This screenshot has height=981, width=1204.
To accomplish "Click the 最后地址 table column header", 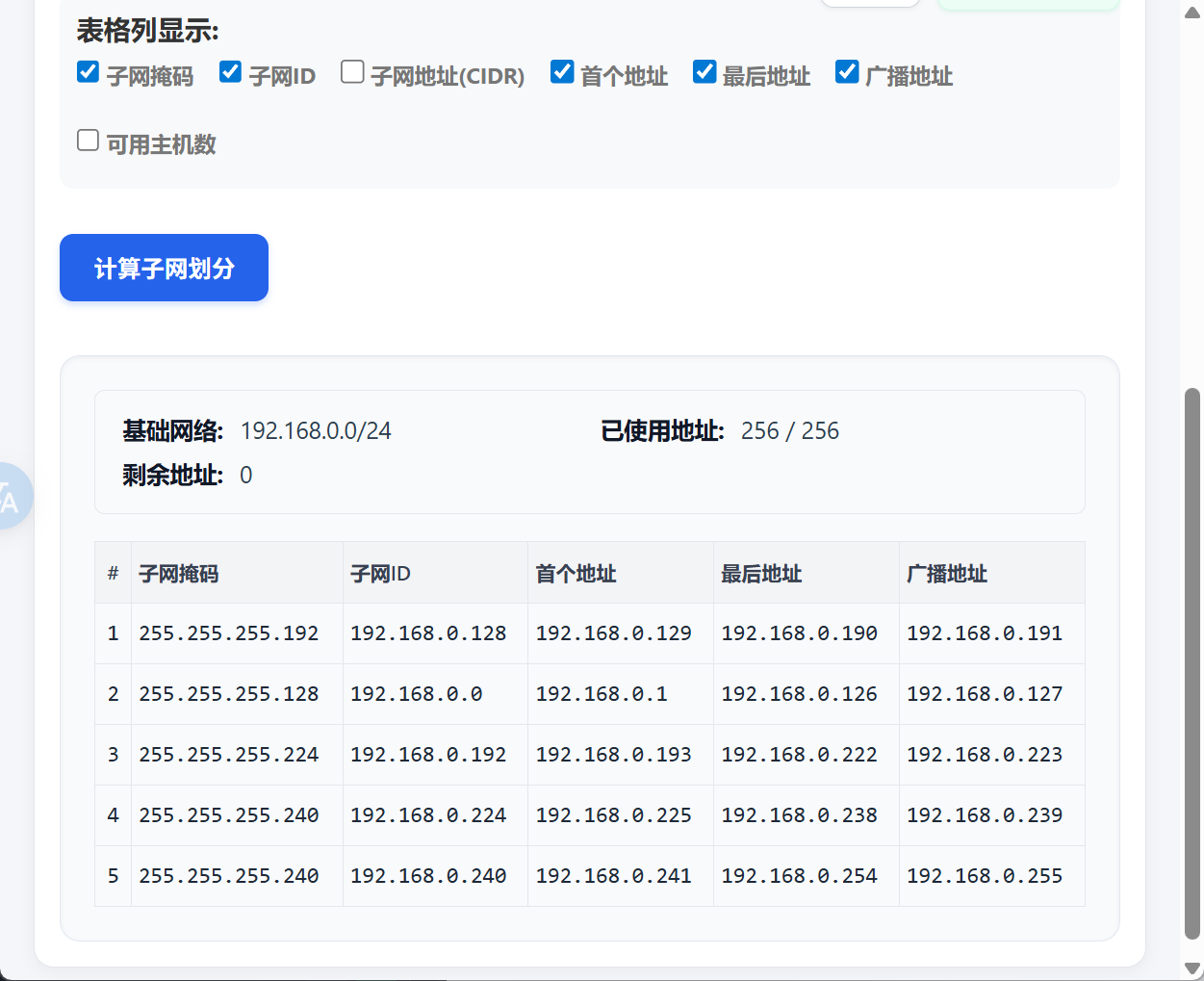I will point(761,574).
